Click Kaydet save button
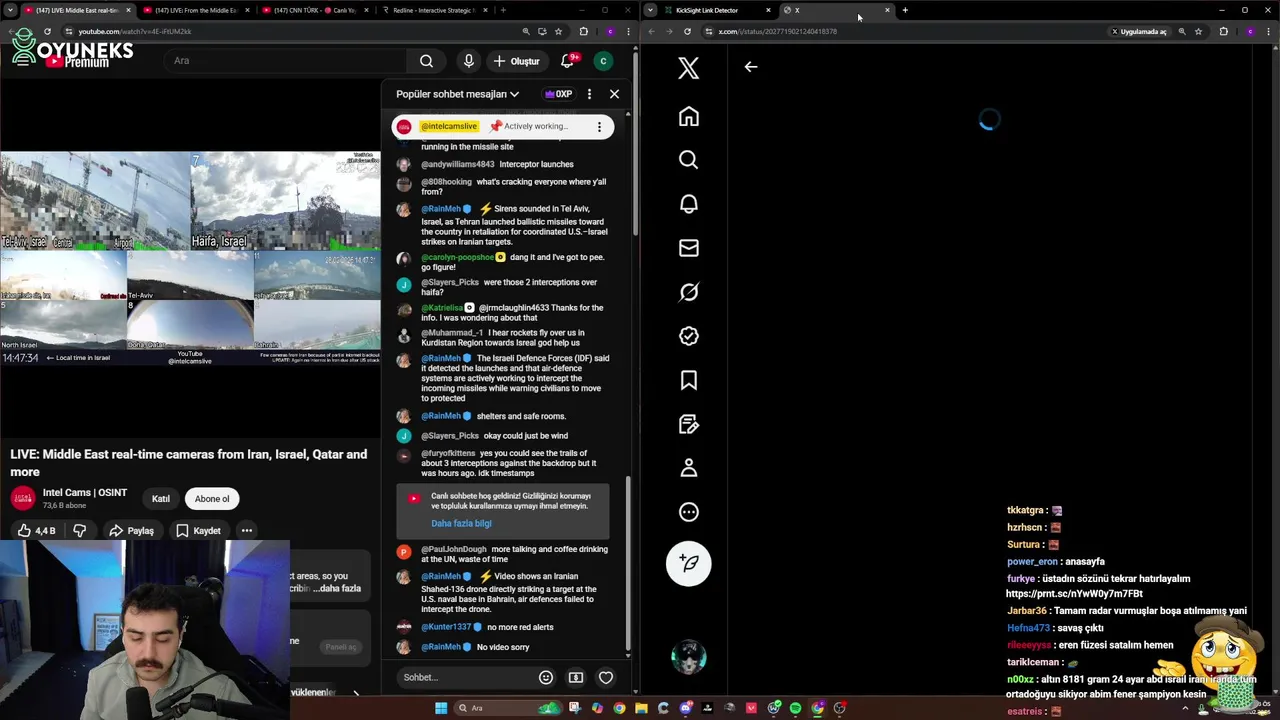Image resolution: width=1280 pixels, height=720 pixels. tap(198, 531)
